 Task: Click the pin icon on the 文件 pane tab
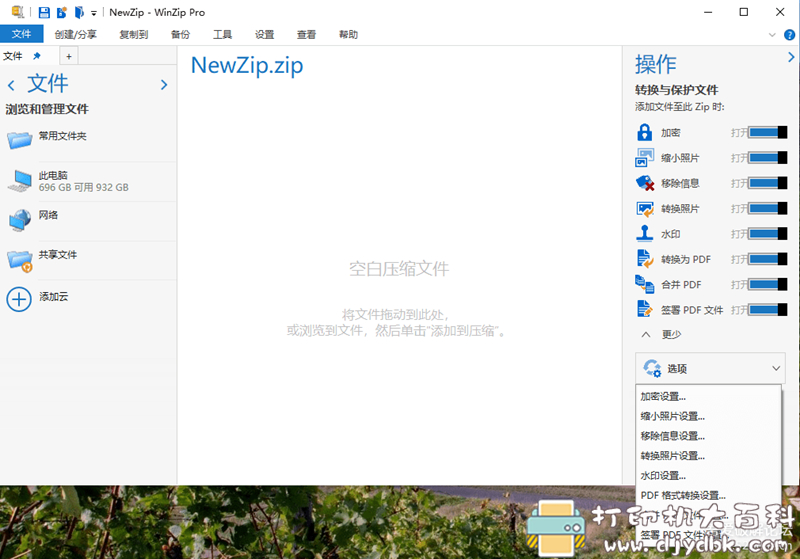[37, 56]
